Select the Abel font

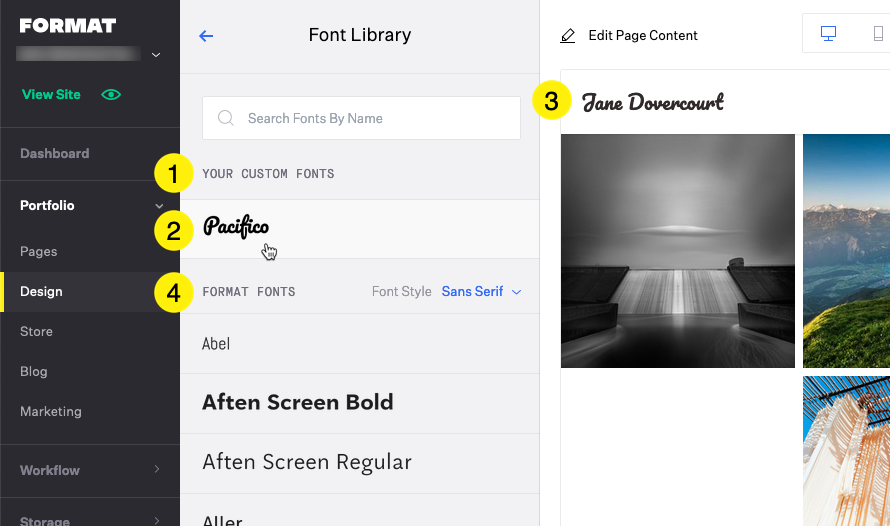pos(360,343)
